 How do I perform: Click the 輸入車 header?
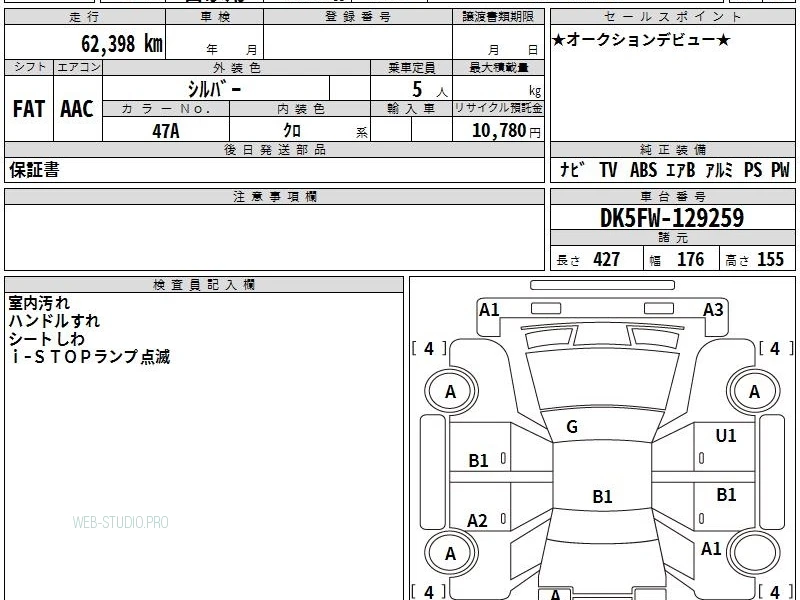tap(411, 109)
